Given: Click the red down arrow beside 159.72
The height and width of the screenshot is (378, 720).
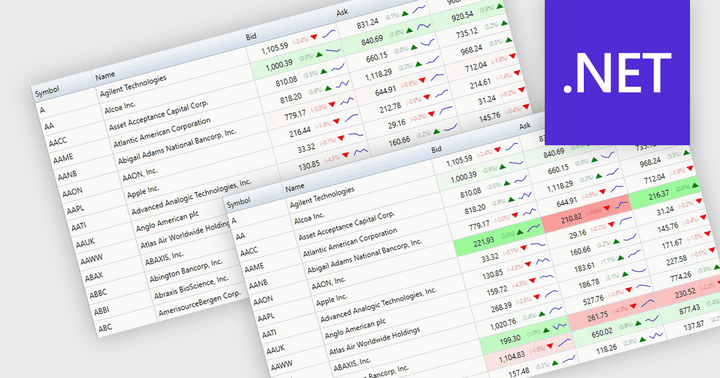Looking at the screenshot, I should (x=533, y=281).
